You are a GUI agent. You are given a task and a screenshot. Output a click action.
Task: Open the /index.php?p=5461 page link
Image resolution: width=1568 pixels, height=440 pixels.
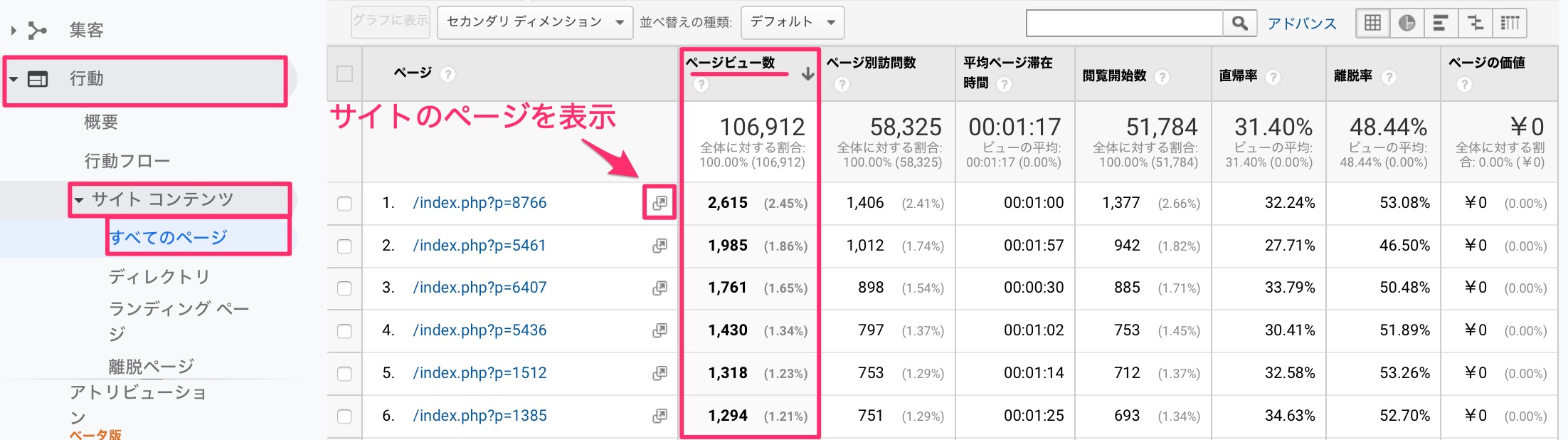479,246
